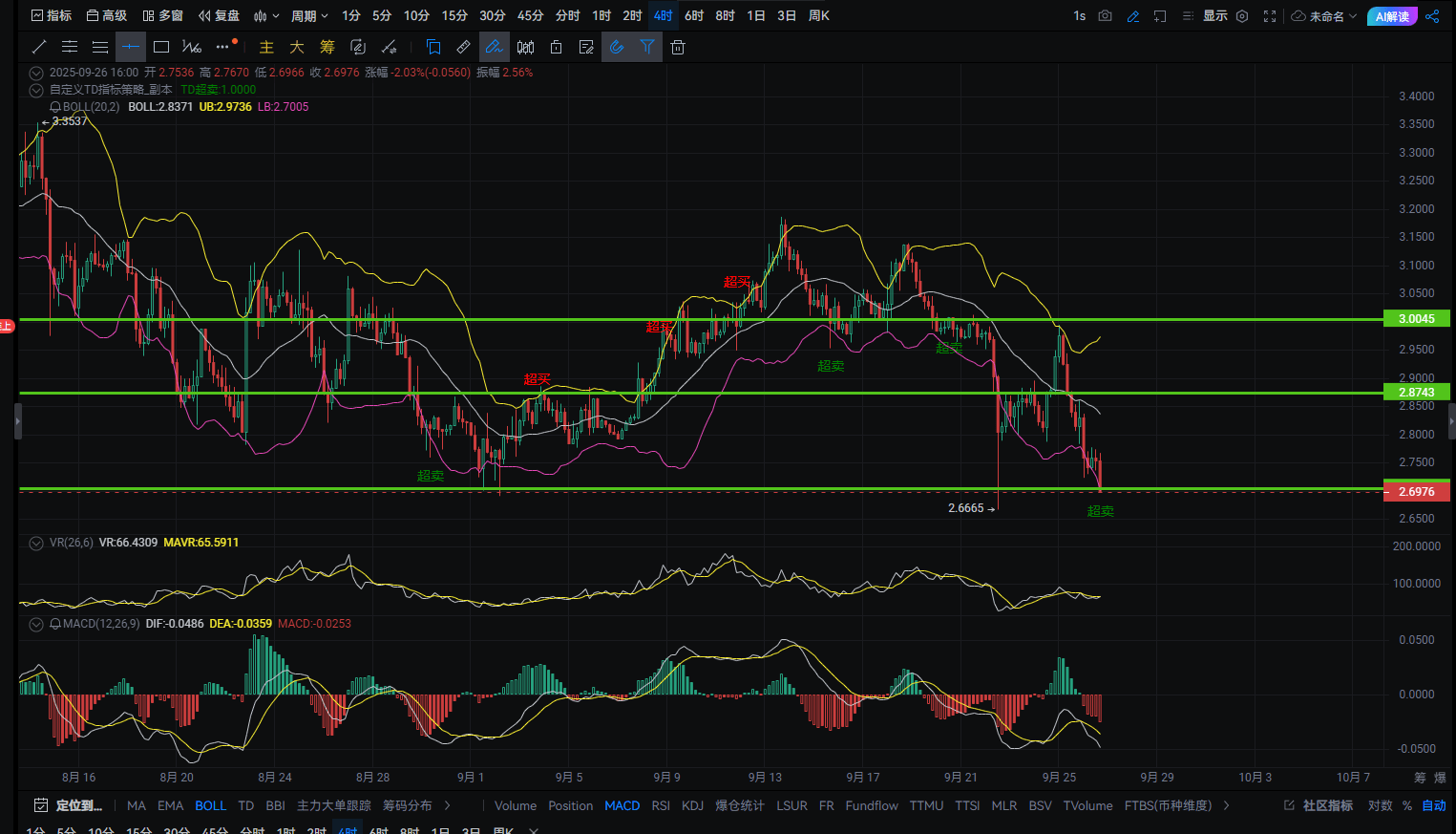Image resolution: width=1456 pixels, height=834 pixels.
Task: Toggle percent scale option
Action: (x=1407, y=805)
